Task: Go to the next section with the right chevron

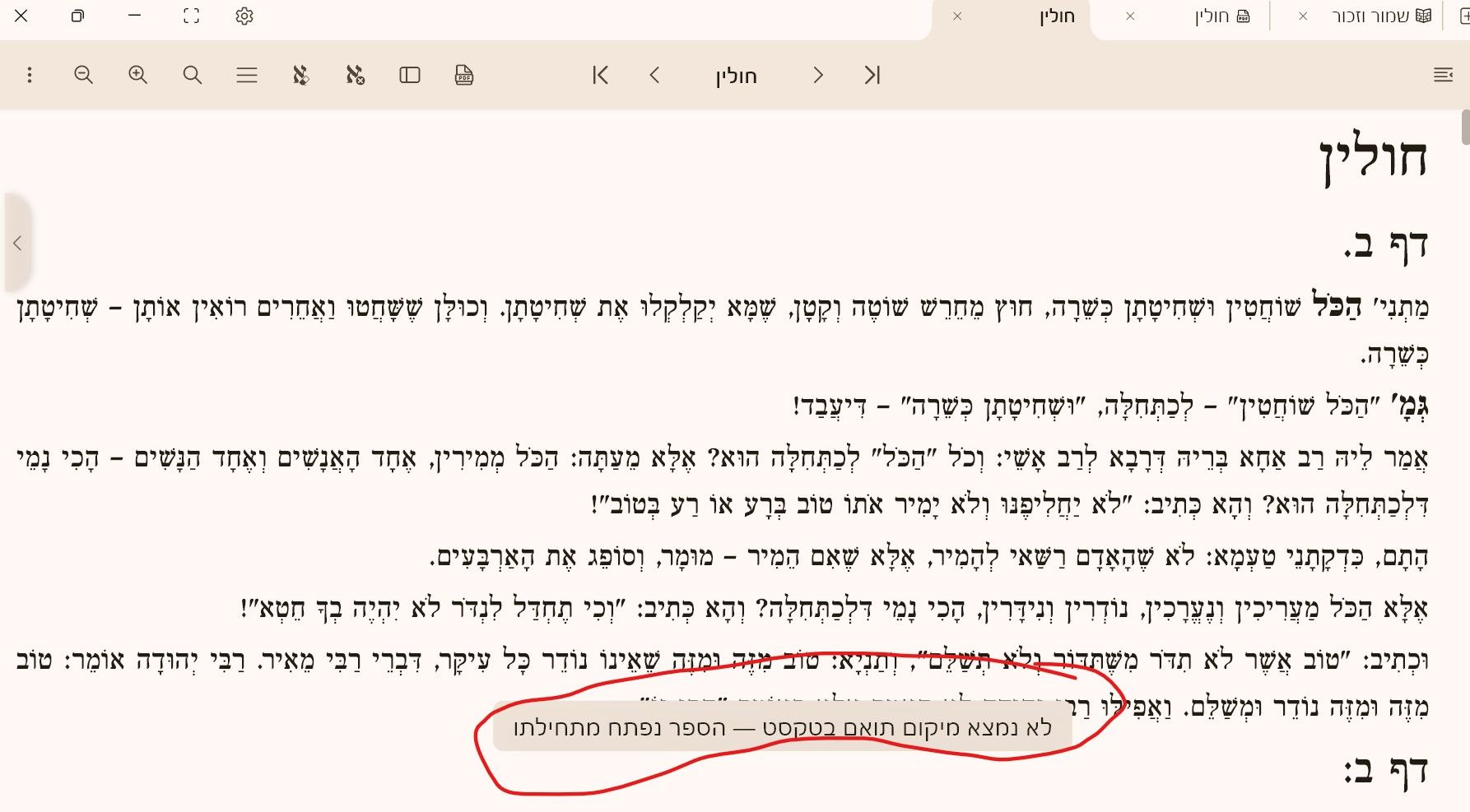Action: tap(817, 76)
